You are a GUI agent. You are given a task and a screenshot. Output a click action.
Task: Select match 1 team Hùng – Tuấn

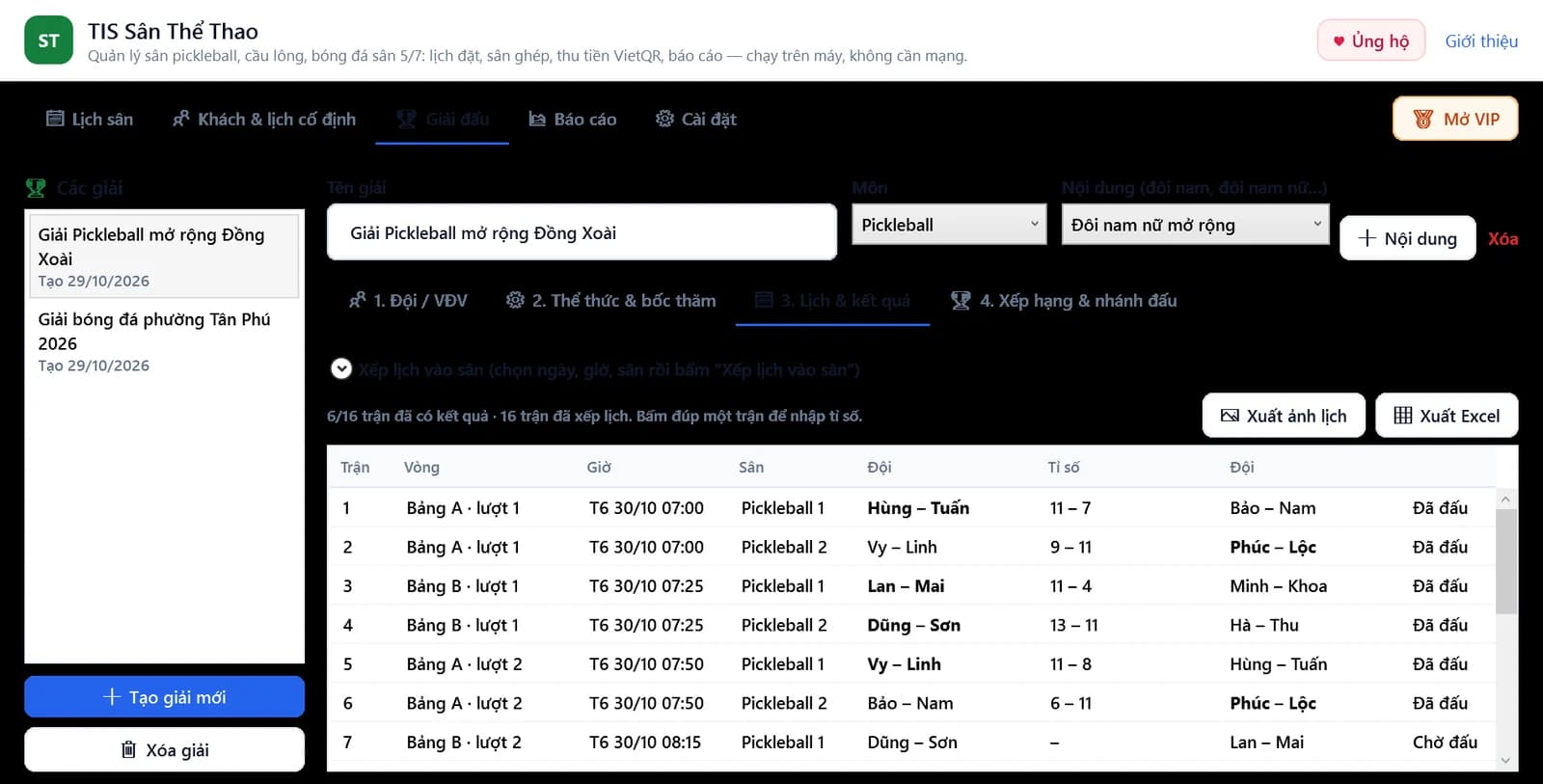click(x=918, y=507)
